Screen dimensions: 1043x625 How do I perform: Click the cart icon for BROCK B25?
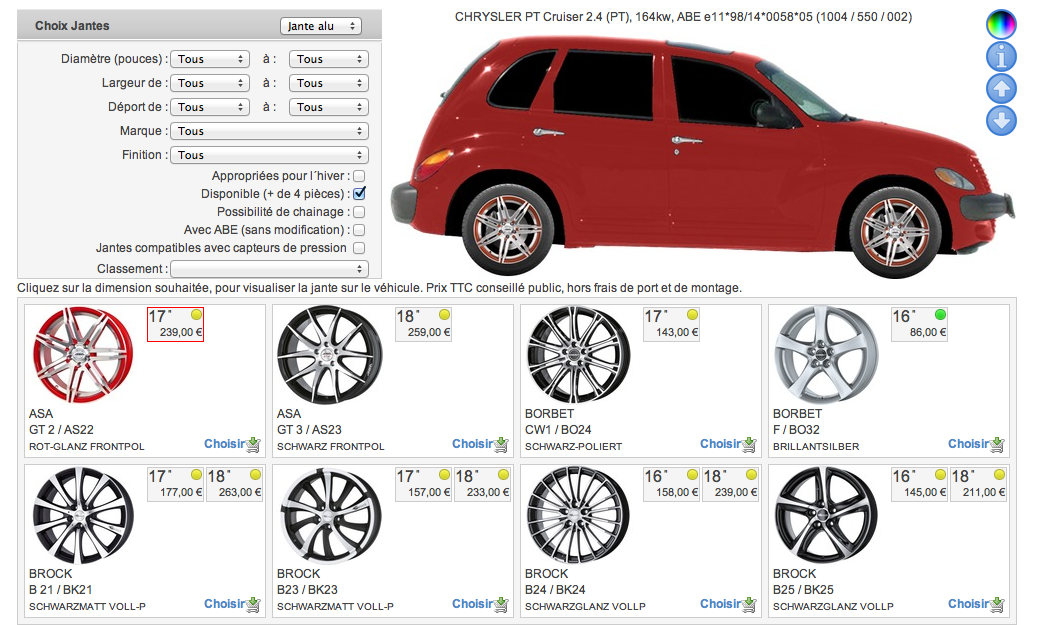[x=997, y=604]
